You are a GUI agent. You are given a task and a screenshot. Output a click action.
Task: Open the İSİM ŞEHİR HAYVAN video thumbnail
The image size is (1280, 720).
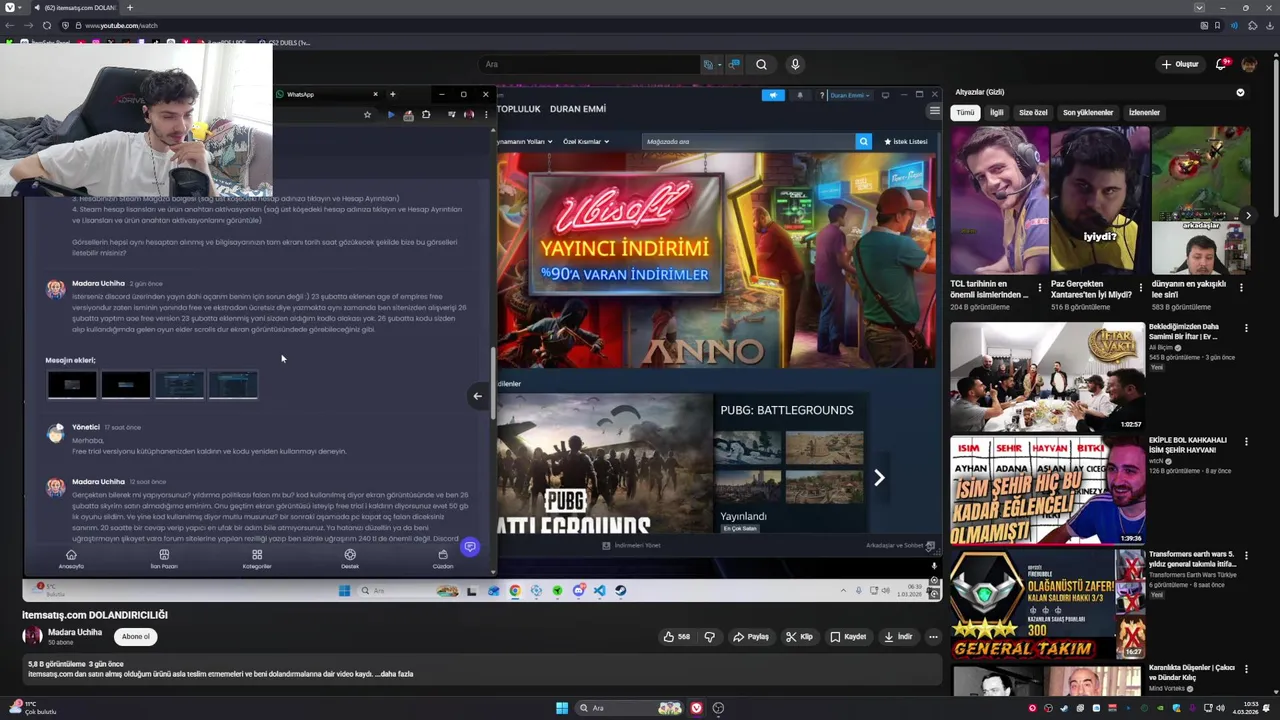point(1047,489)
